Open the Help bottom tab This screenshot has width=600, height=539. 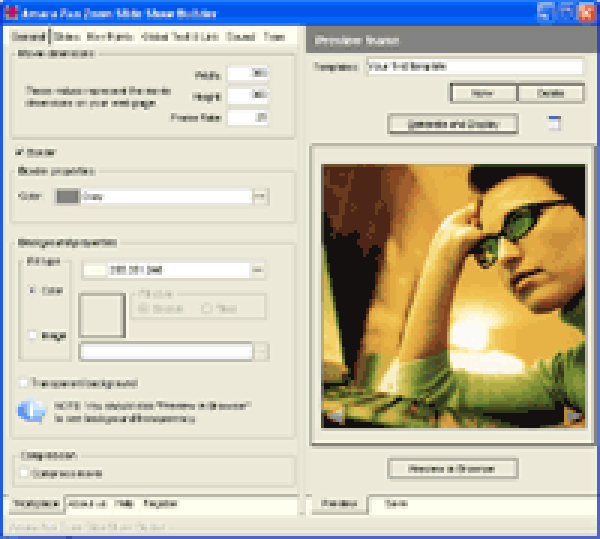pos(124,504)
